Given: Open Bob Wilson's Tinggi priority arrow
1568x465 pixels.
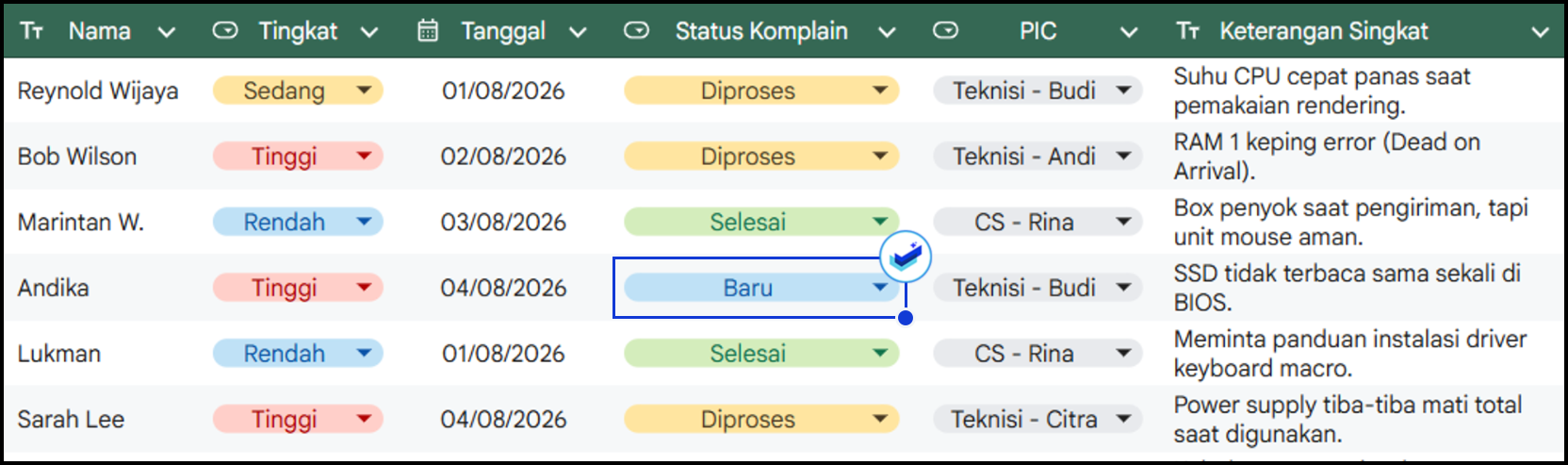Looking at the screenshot, I should coord(364,156).
